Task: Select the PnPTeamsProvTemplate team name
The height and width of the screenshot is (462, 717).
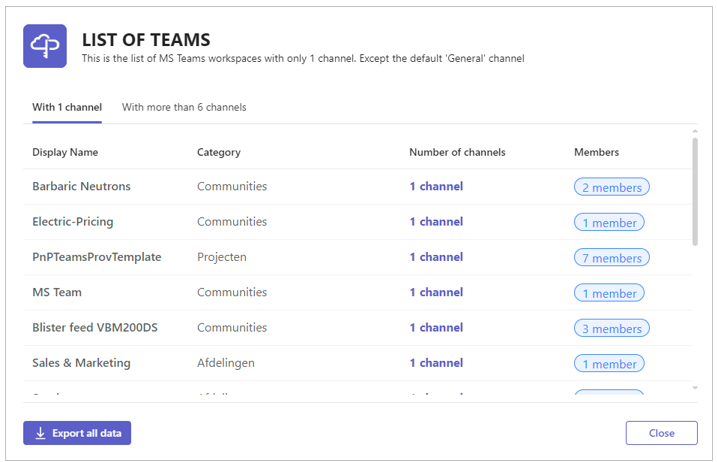Action: click(x=96, y=257)
